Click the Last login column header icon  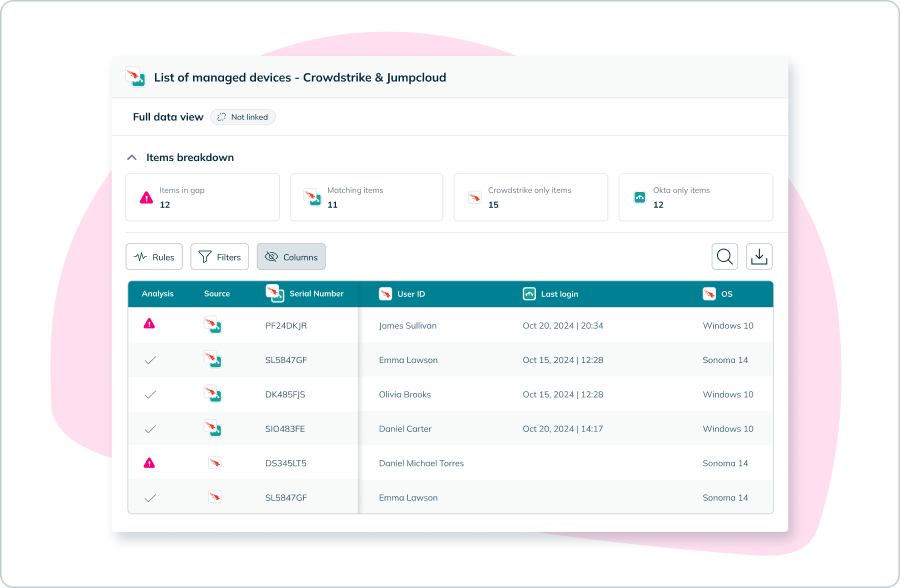point(529,294)
